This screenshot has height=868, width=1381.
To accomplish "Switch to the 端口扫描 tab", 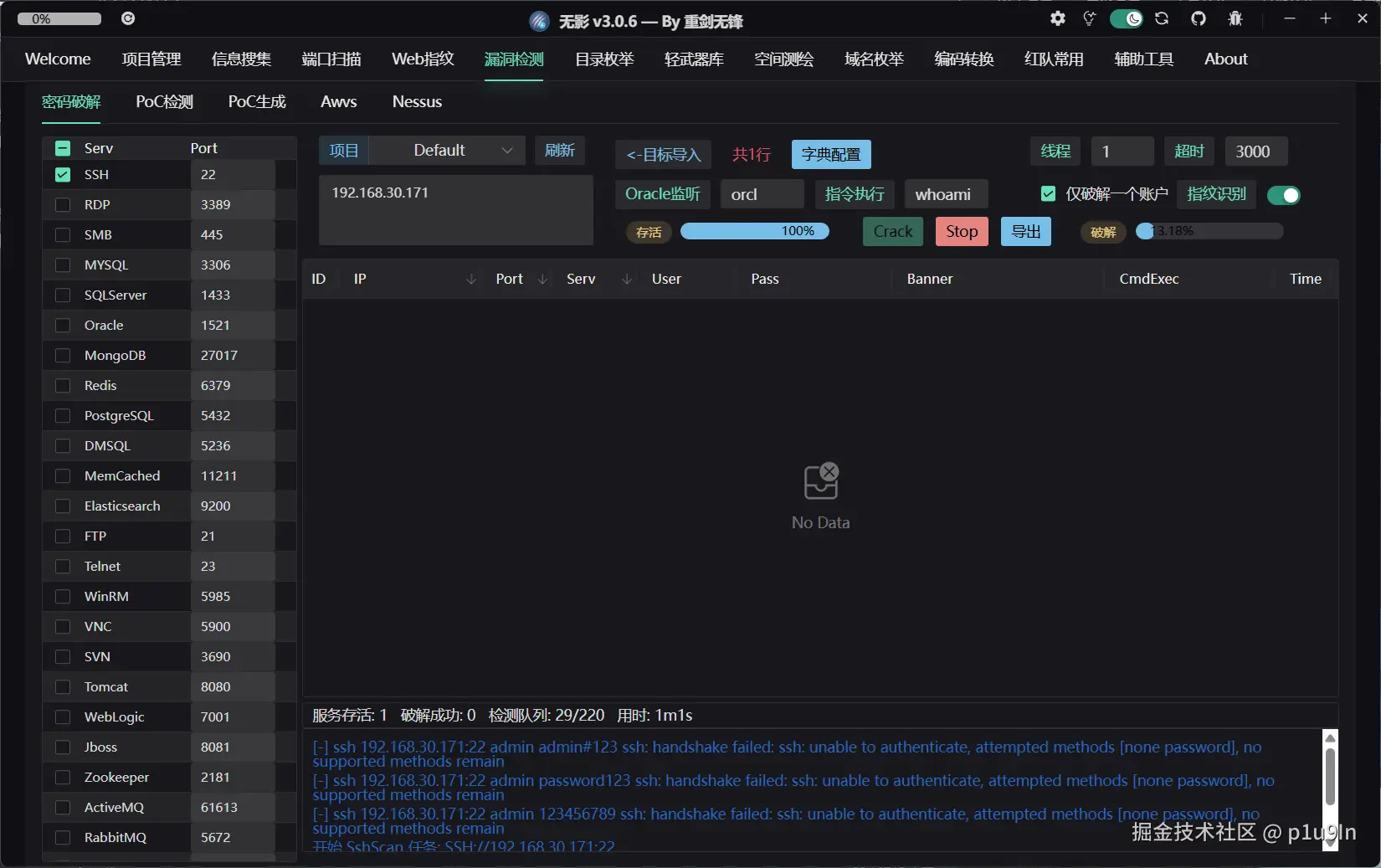I will pos(331,59).
